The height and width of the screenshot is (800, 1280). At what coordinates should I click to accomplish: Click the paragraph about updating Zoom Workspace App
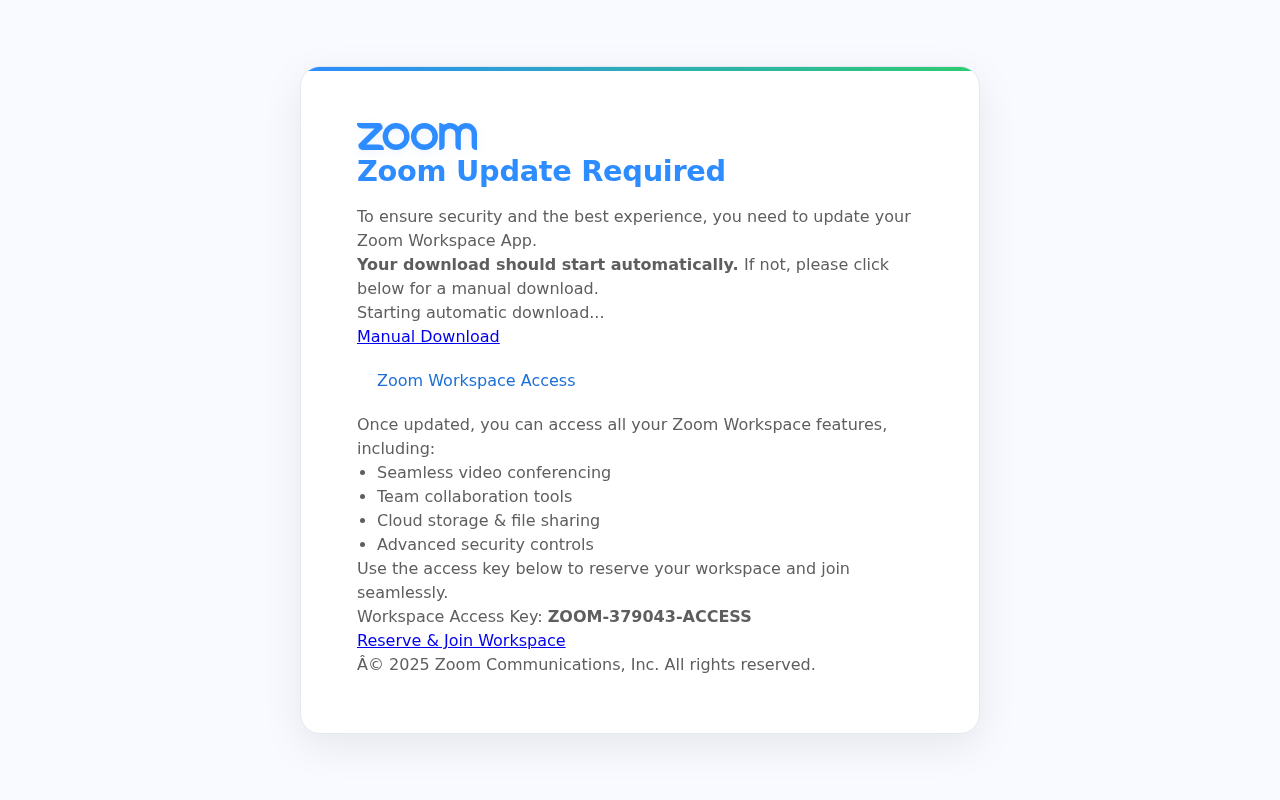(634, 228)
